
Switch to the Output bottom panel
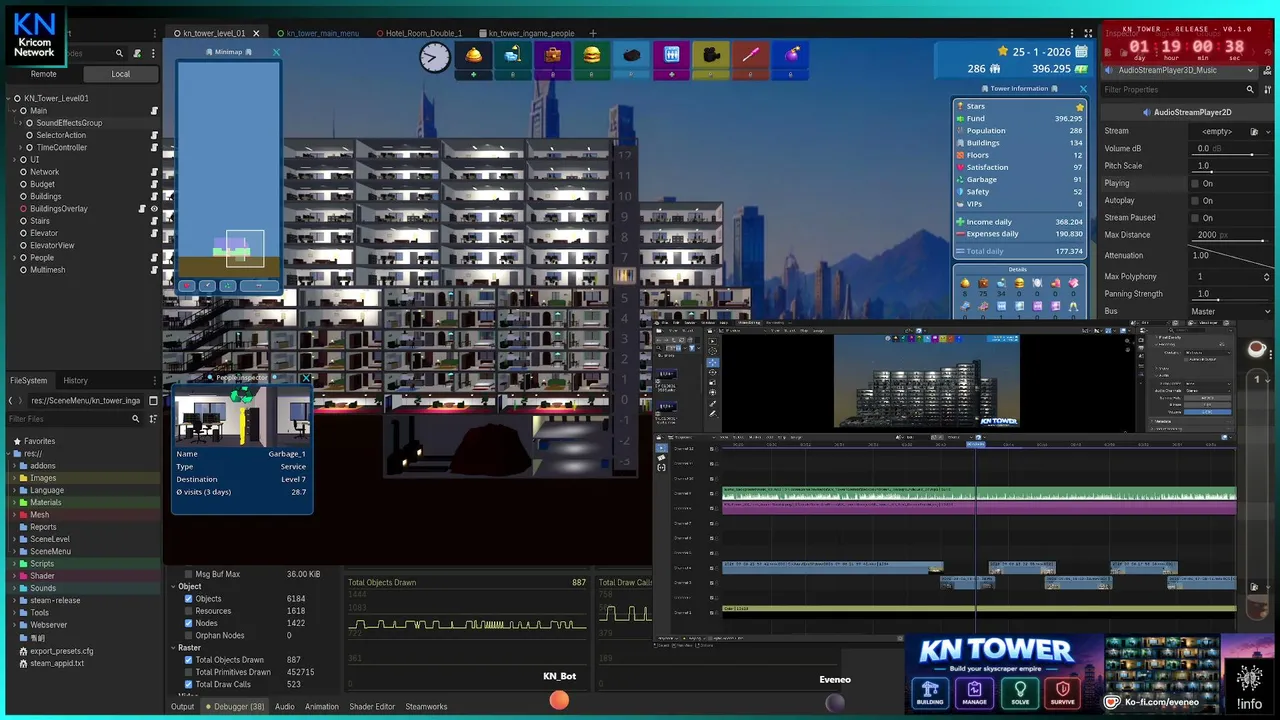[182, 707]
